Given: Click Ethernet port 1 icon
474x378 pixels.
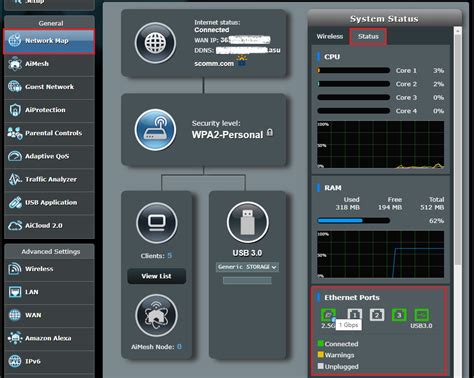Looking at the screenshot, I should pyautogui.click(x=355, y=315).
